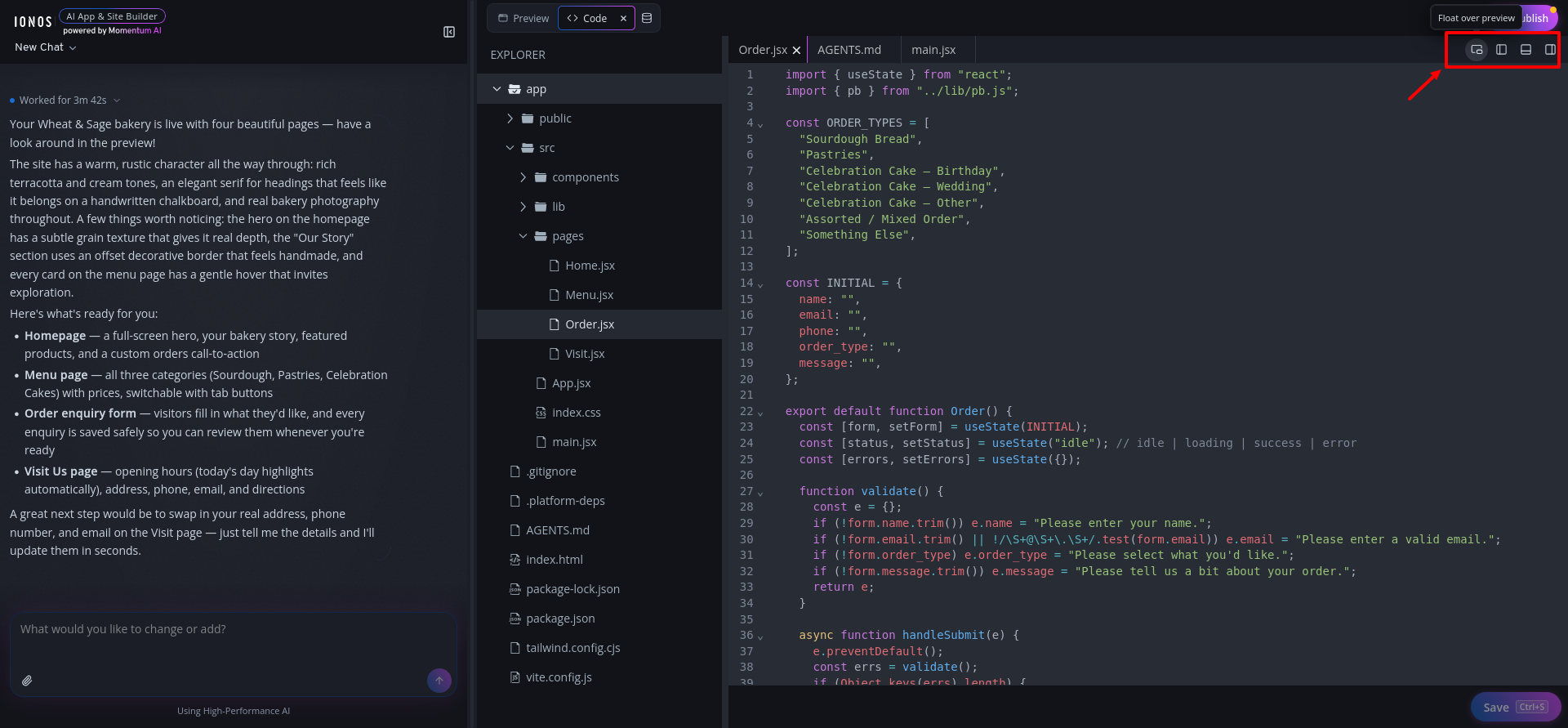Expand the components folder chevron
This screenshot has width=1568, height=728.
pos(523,177)
